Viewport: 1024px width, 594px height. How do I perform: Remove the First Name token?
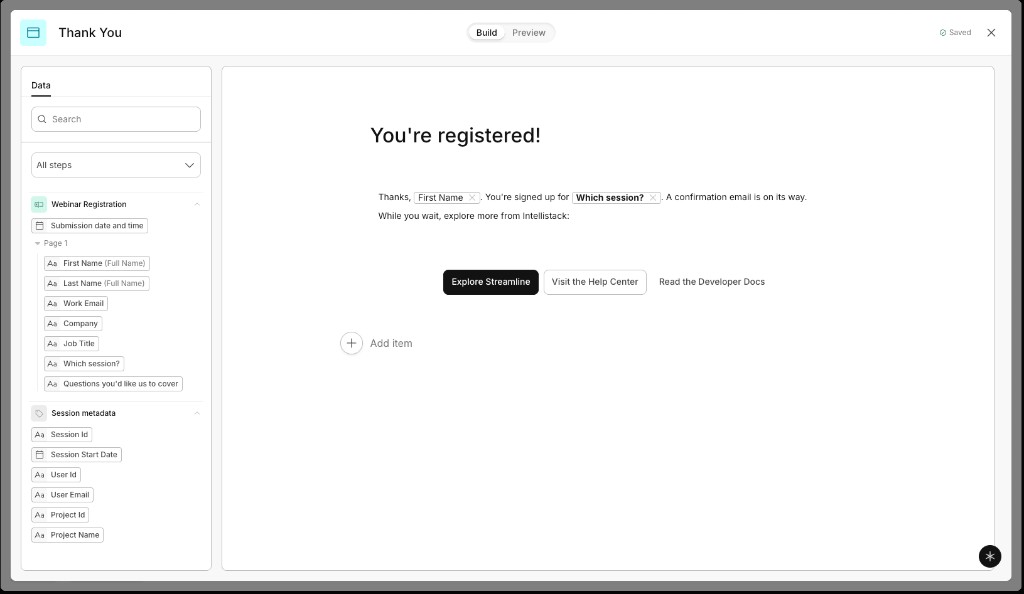tap(472, 197)
